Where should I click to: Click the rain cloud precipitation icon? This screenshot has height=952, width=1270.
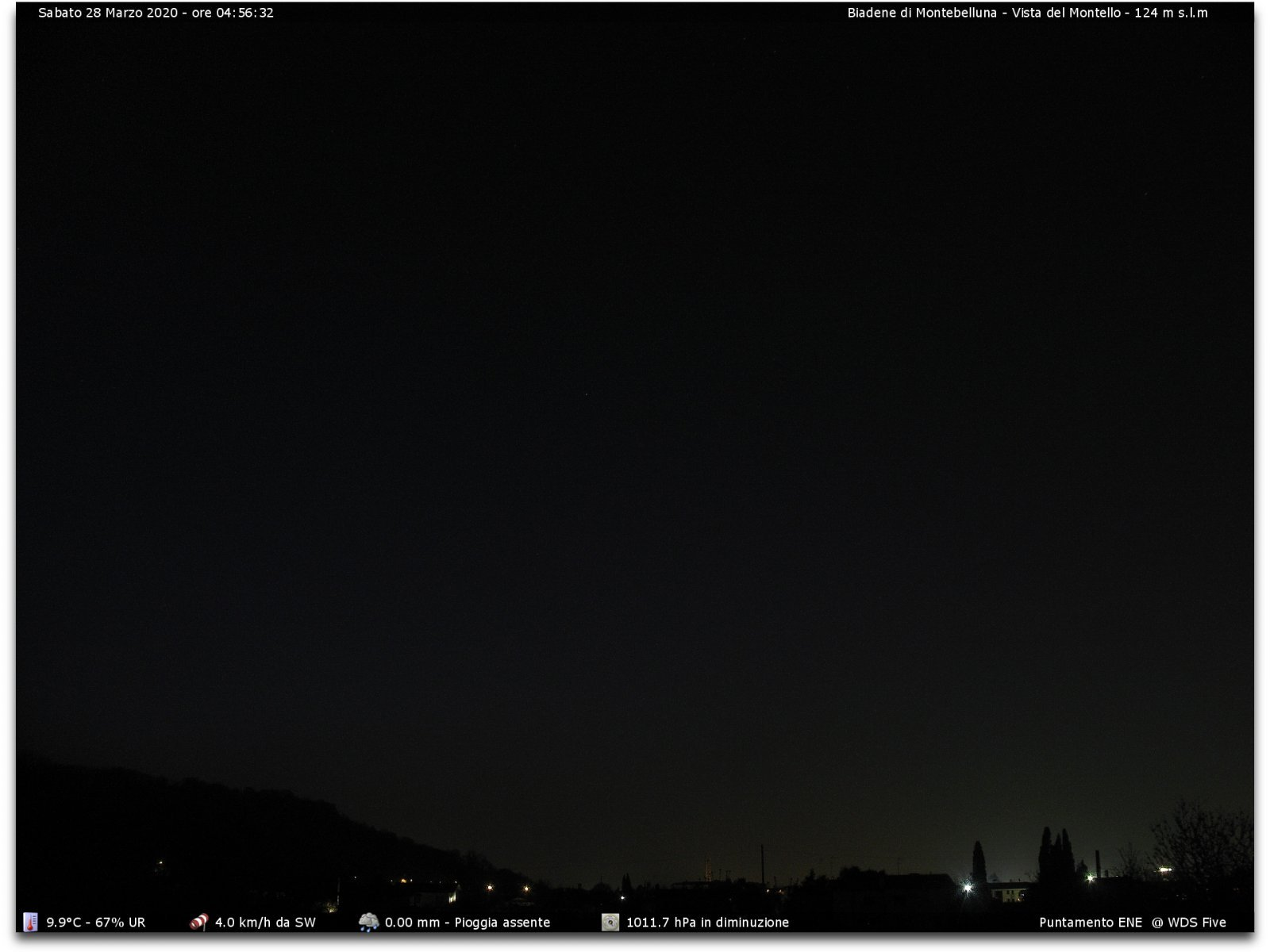click(x=368, y=922)
